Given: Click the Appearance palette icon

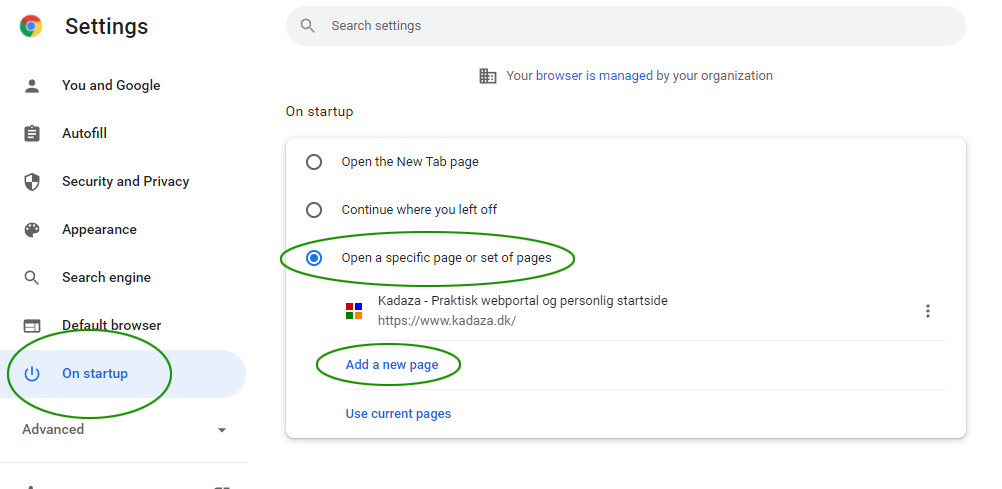Looking at the screenshot, I should coord(32,230).
